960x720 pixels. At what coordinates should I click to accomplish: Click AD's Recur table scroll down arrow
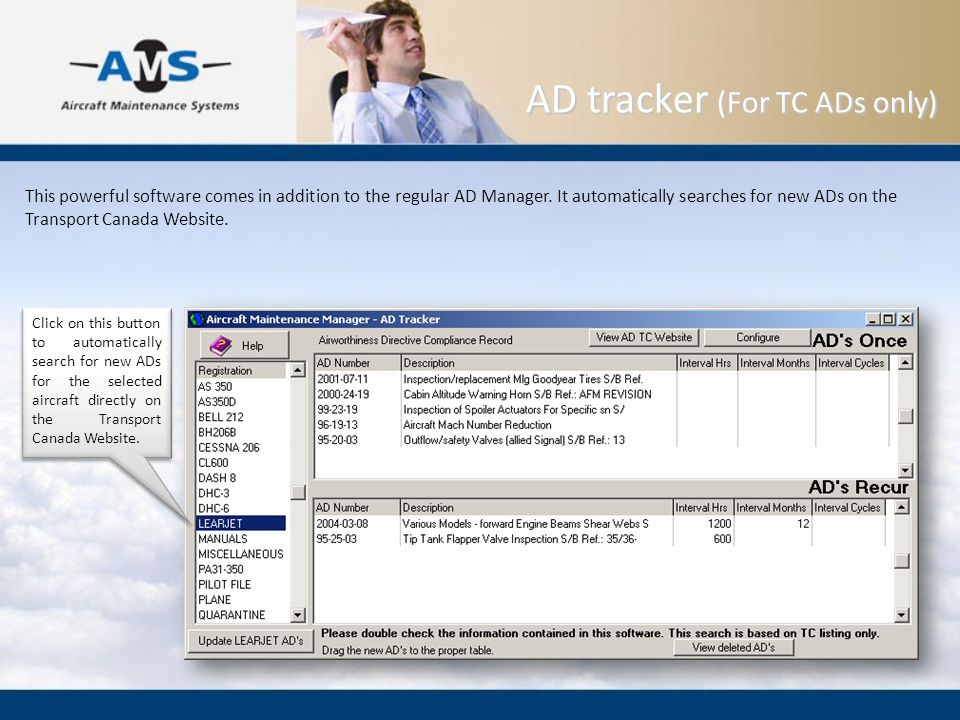tap(901, 615)
